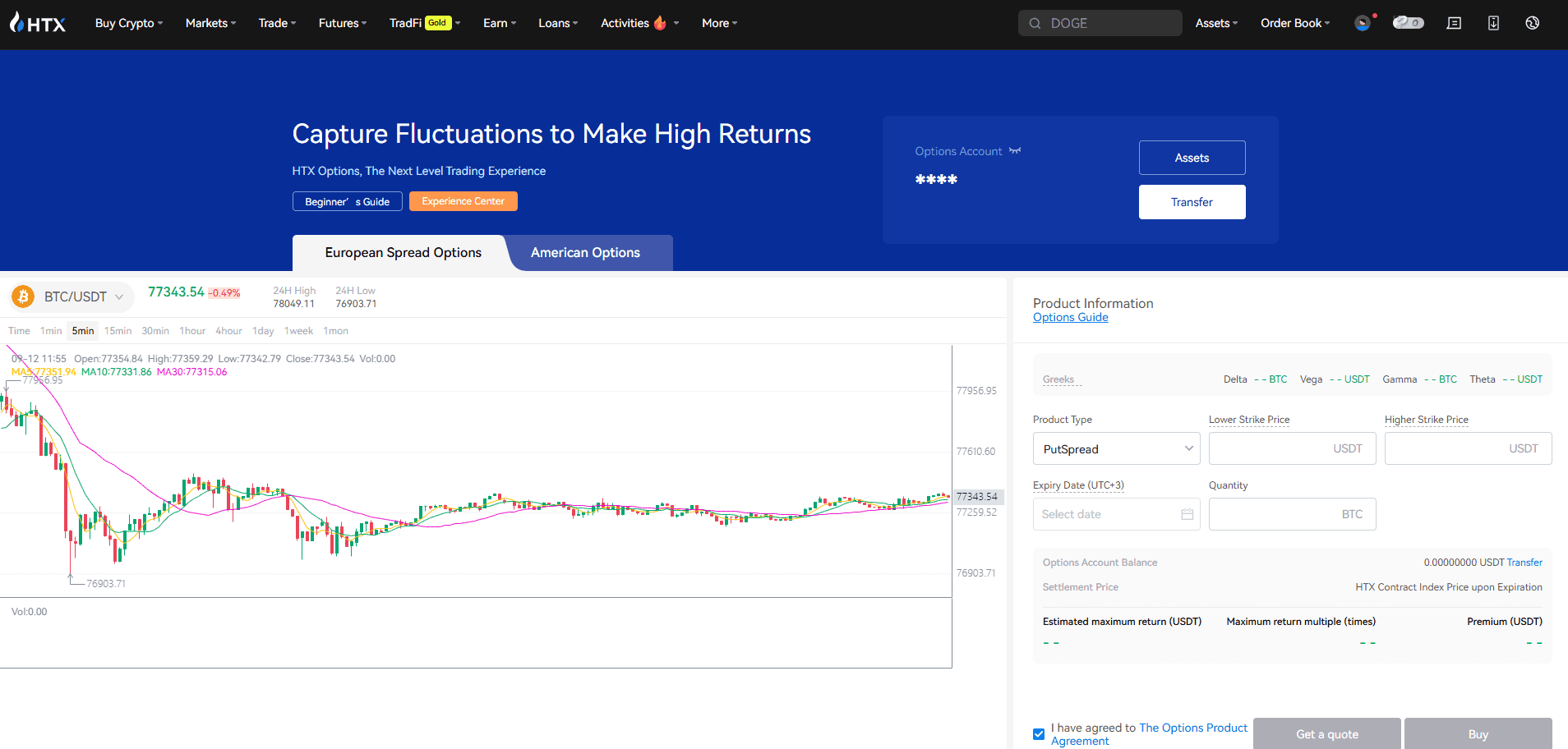Expand the Earn menu

click(x=500, y=23)
